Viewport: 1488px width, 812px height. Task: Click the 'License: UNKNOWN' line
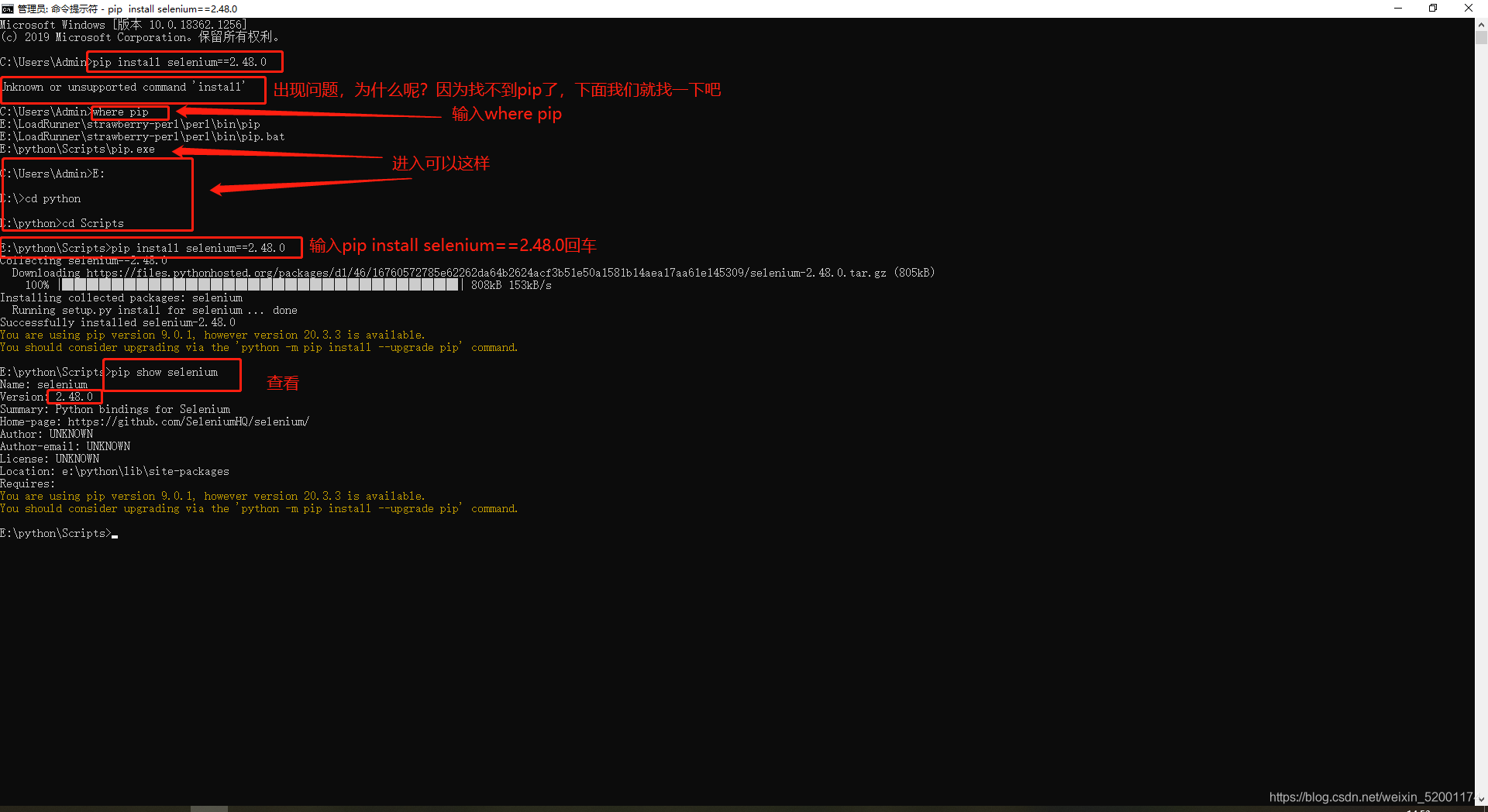pos(50,459)
